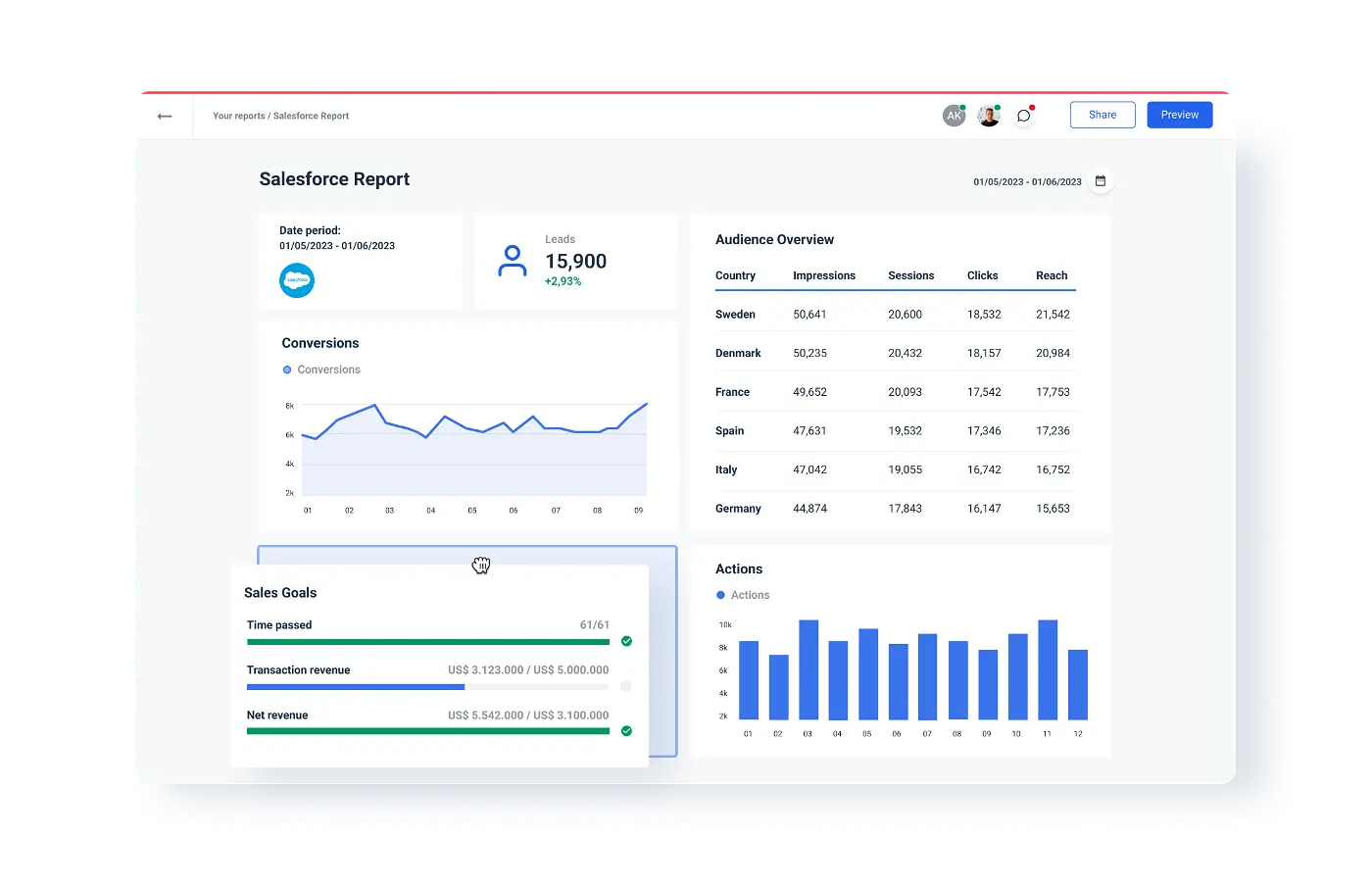Click the Share button

(x=1102, y=115)
